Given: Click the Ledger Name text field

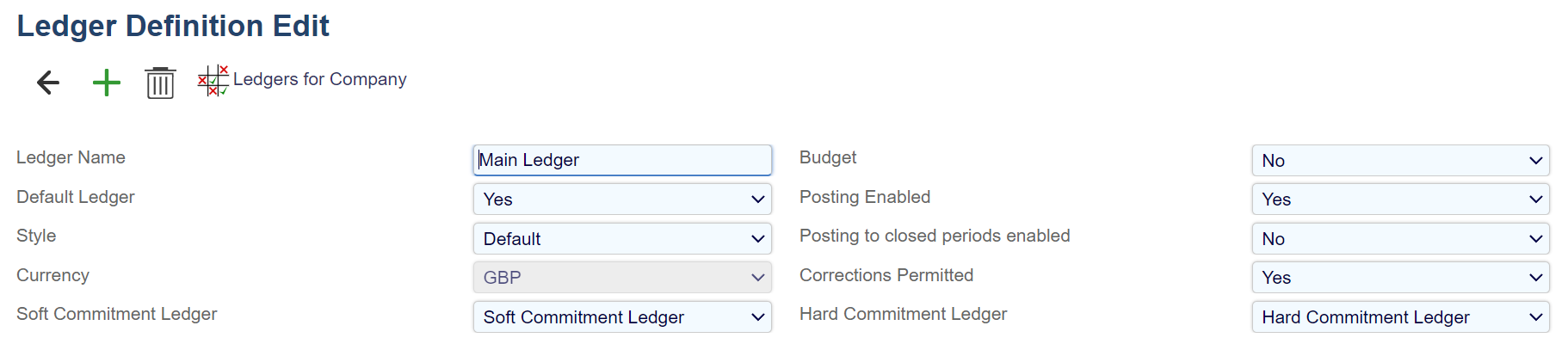Looking at the screenshot, I should coord(621,160).
